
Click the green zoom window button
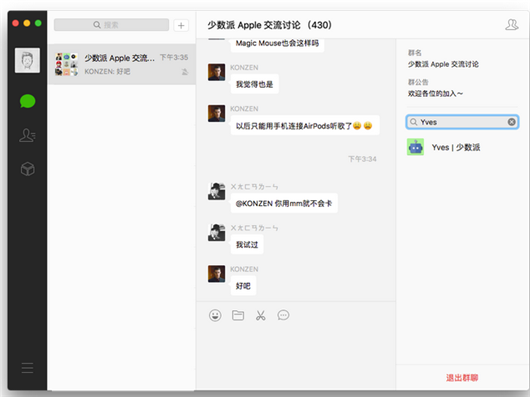(x=38, y=23)
